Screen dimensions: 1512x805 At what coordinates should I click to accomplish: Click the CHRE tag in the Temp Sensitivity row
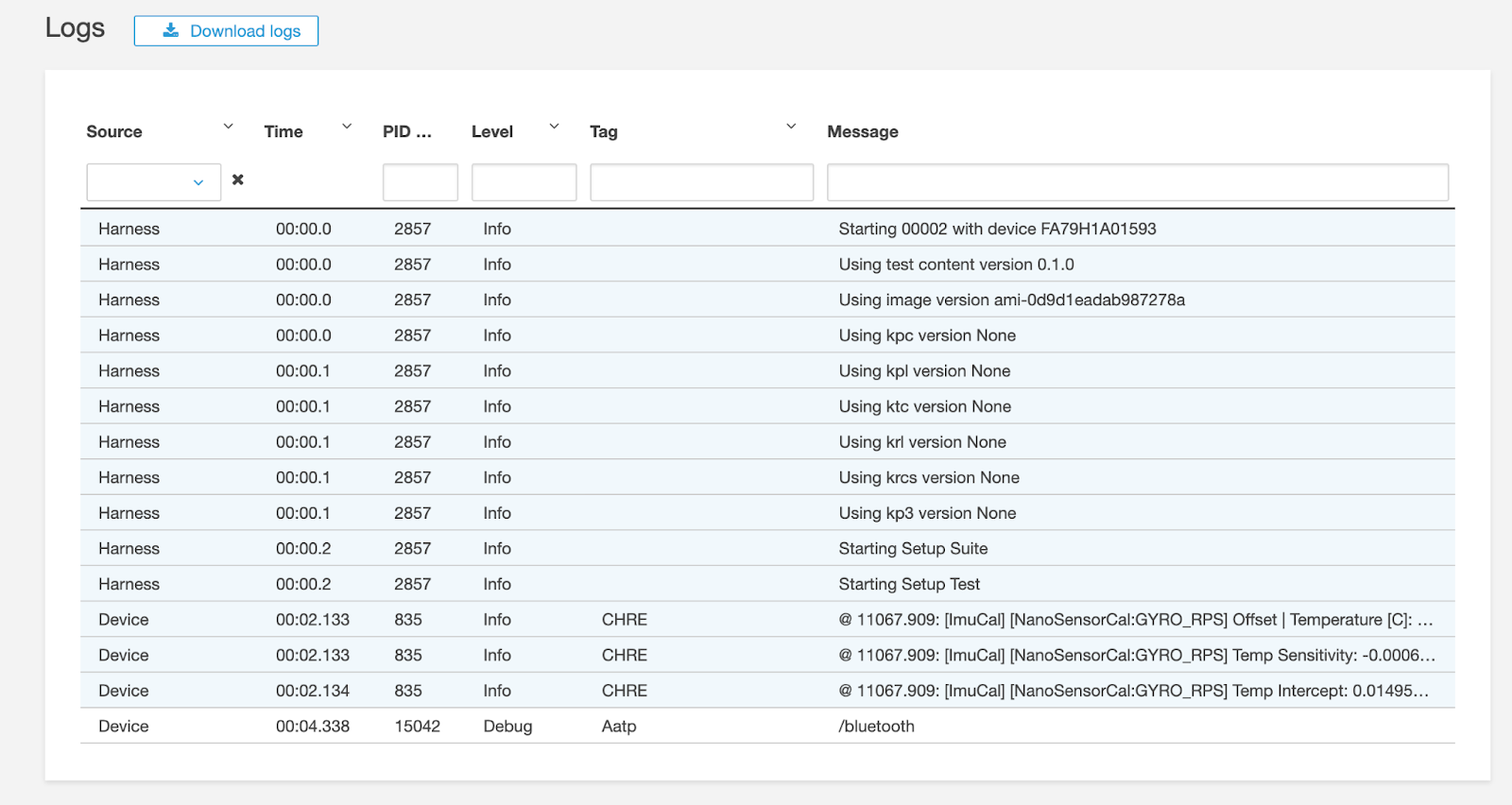tap(625, 656)
